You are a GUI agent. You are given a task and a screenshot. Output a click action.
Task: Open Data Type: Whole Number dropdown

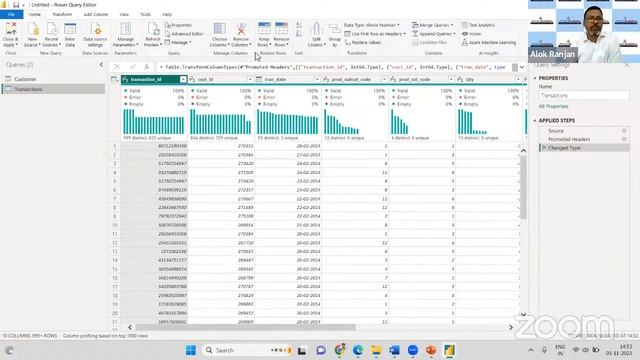coord(372,25)
